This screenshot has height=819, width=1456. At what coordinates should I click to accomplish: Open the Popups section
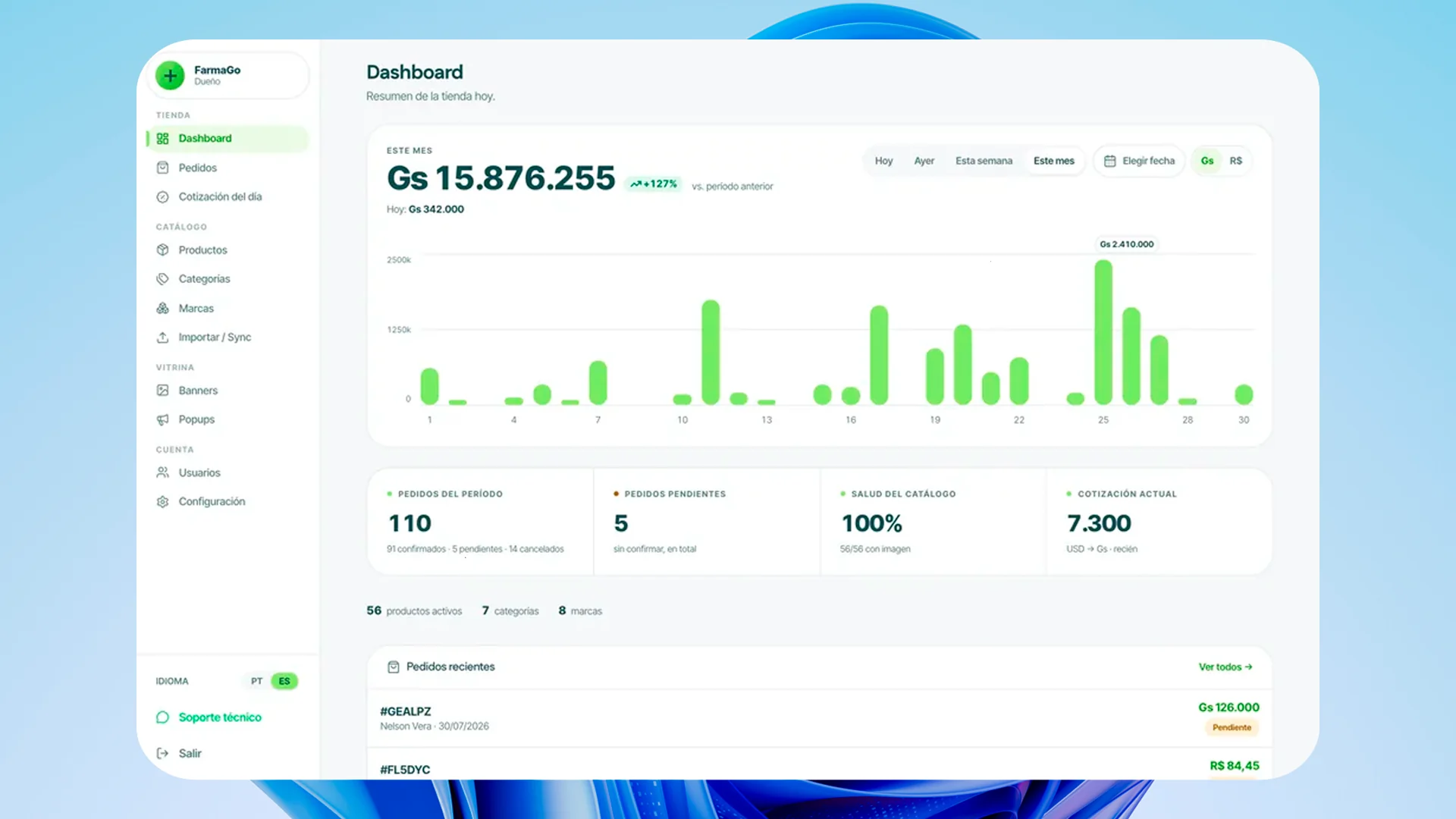tap(227, 419)
